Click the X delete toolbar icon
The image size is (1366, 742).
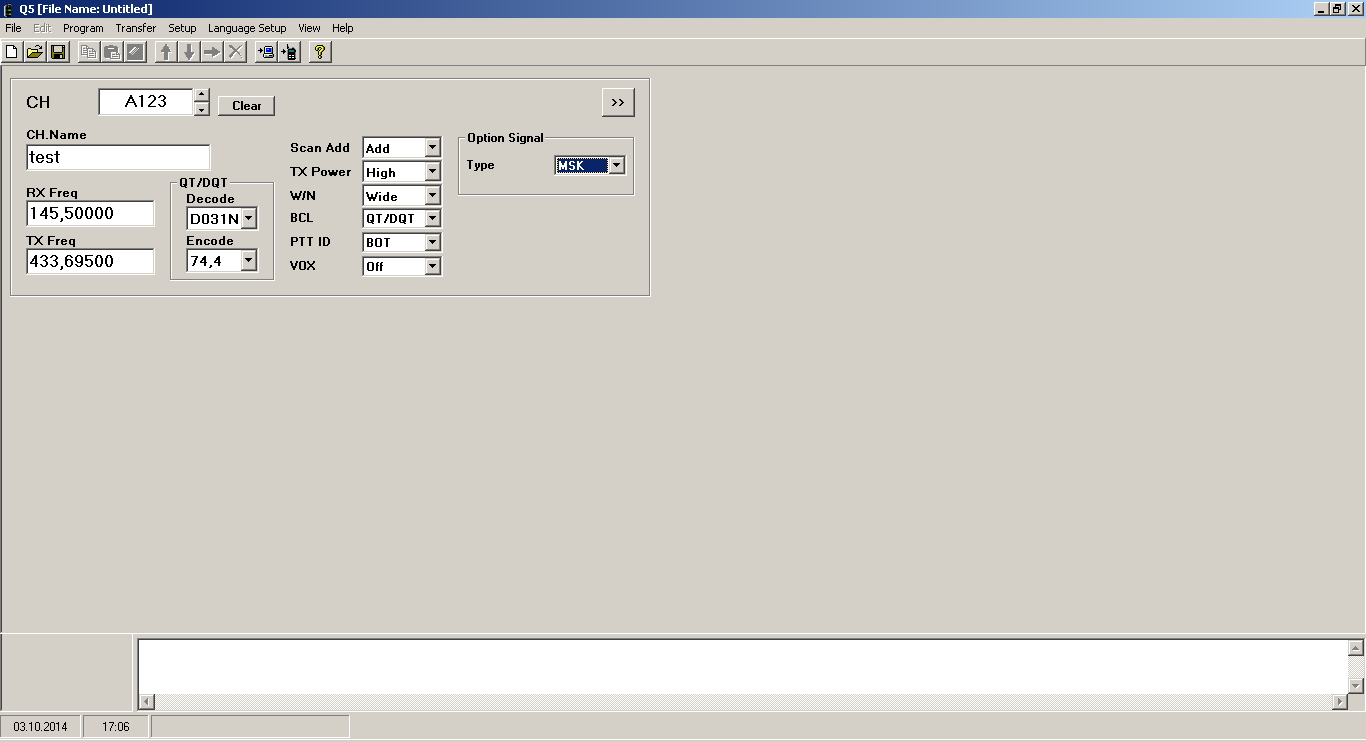[235, 52]
